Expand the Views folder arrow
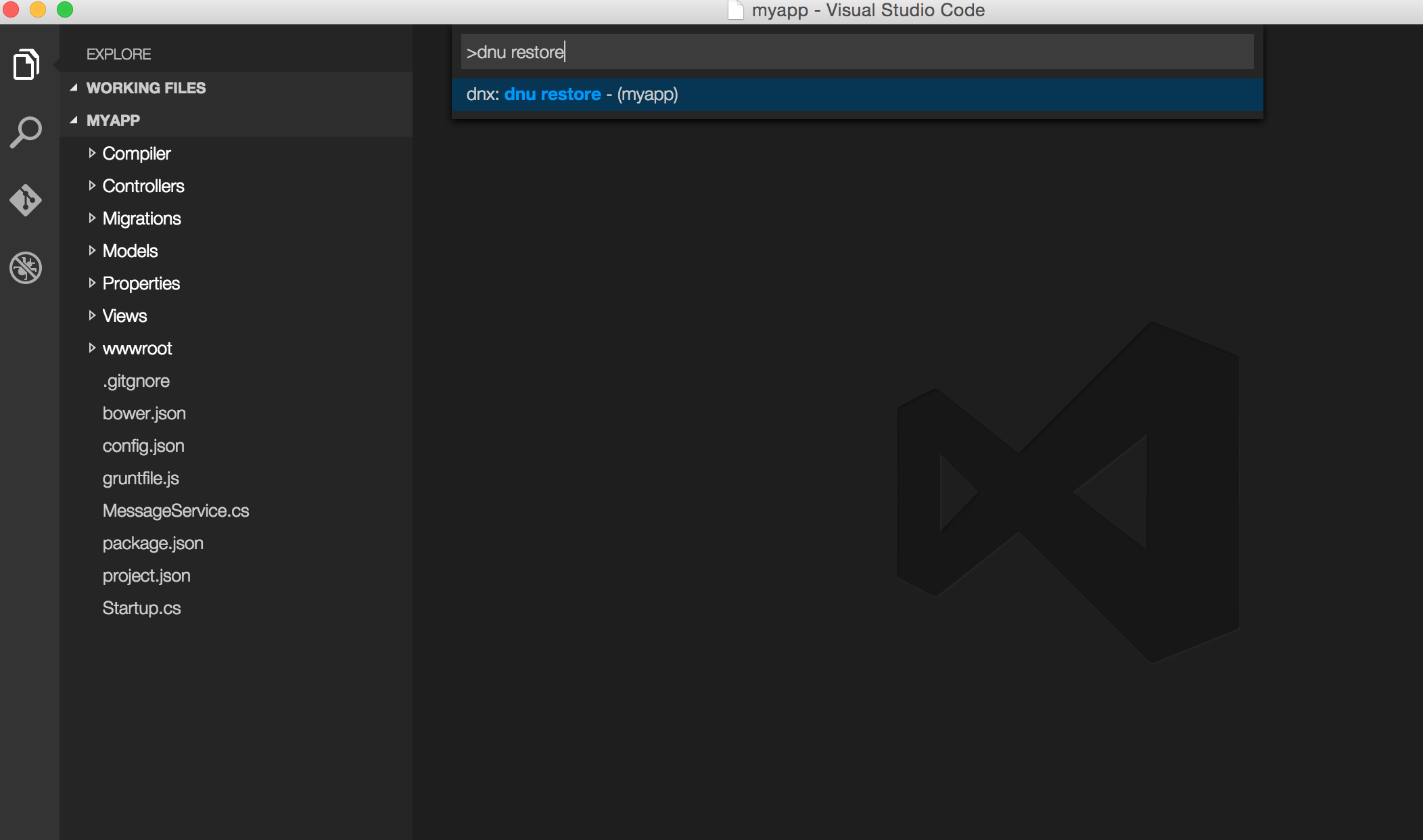Screen dimensions: 1423x840 click(92, 316)
